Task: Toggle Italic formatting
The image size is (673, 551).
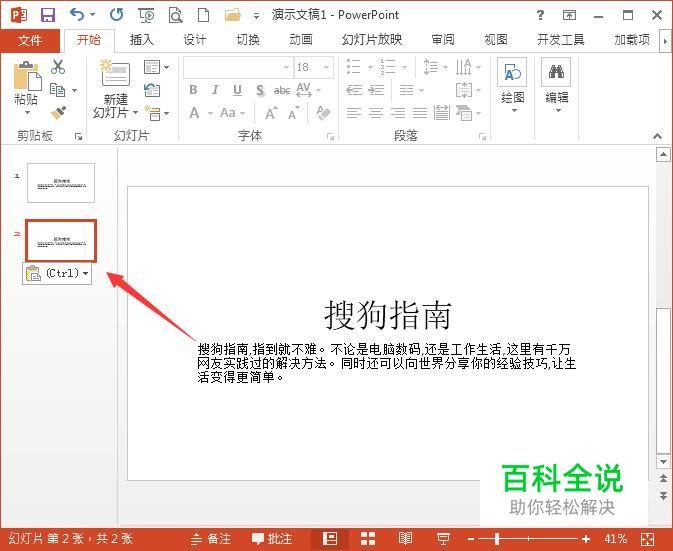Action: click(x=215, y=90)
